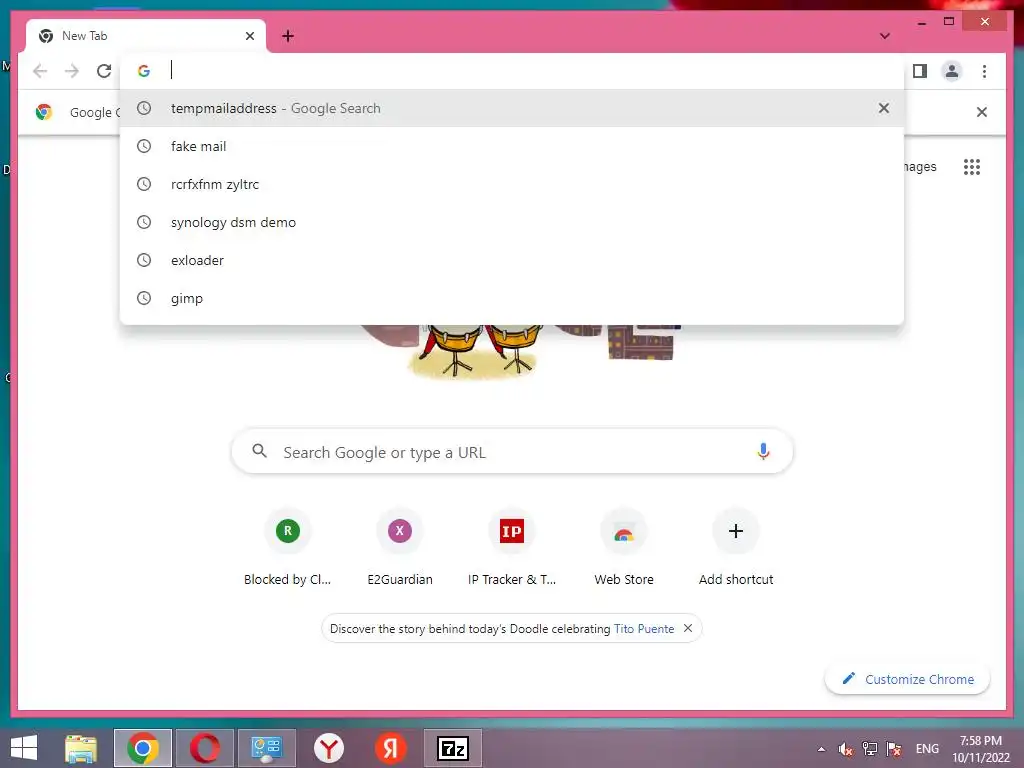Open the red Yandex taskbar icon

391,748
